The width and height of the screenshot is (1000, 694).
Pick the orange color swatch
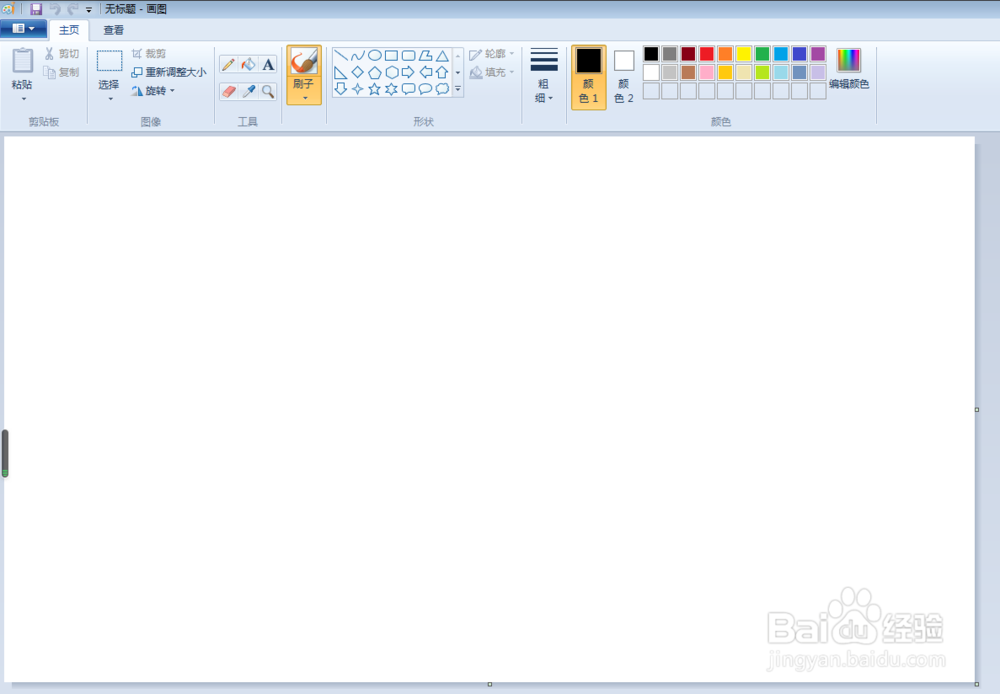[x=725, y=54]
